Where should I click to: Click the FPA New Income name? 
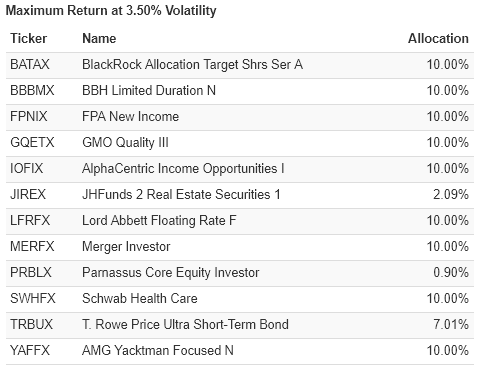click(x=130, y=116)
